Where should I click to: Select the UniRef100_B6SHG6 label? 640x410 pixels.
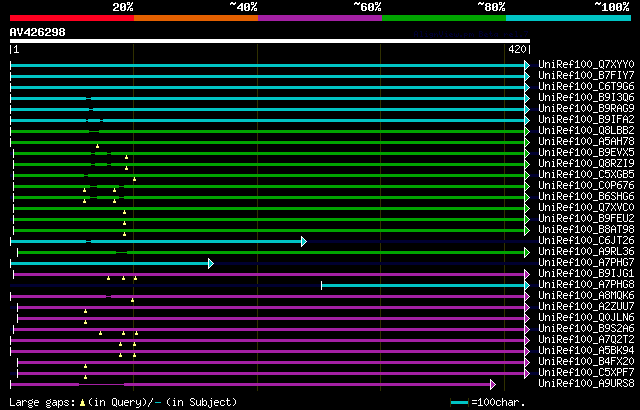(x=586, y=197)
